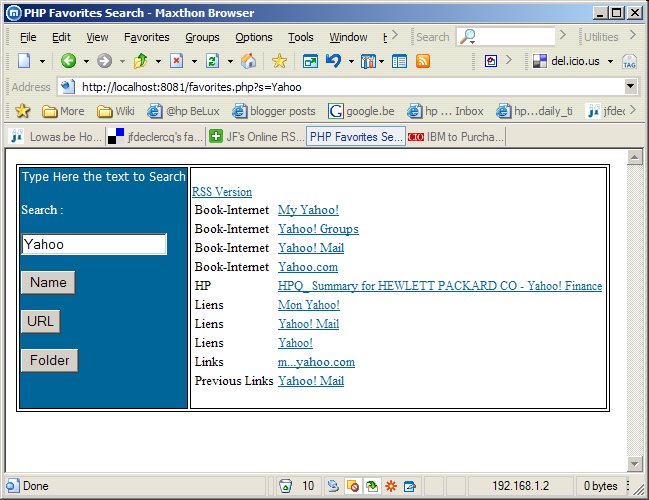Screen dimensions: 649x500
Task: Click the Add Favorite star in links bar
Action: [22, 111]
